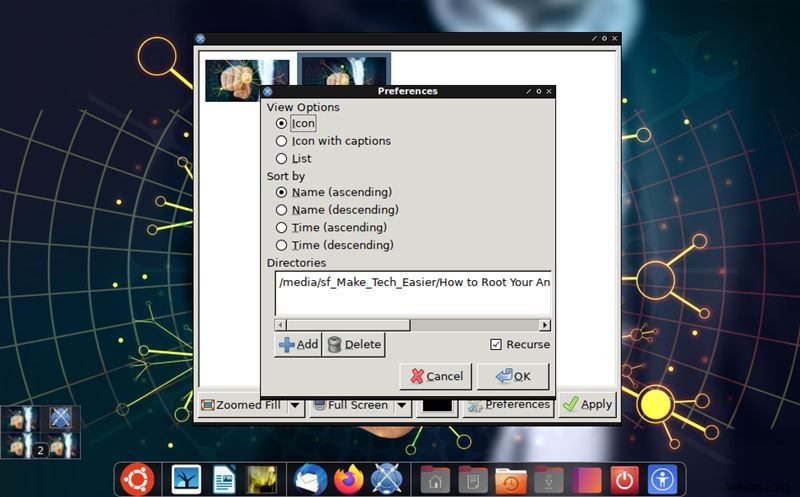Select the /media/sf_Make_Tech_Easier directory entry
This screenshot has width=800, height=497.
413,282
